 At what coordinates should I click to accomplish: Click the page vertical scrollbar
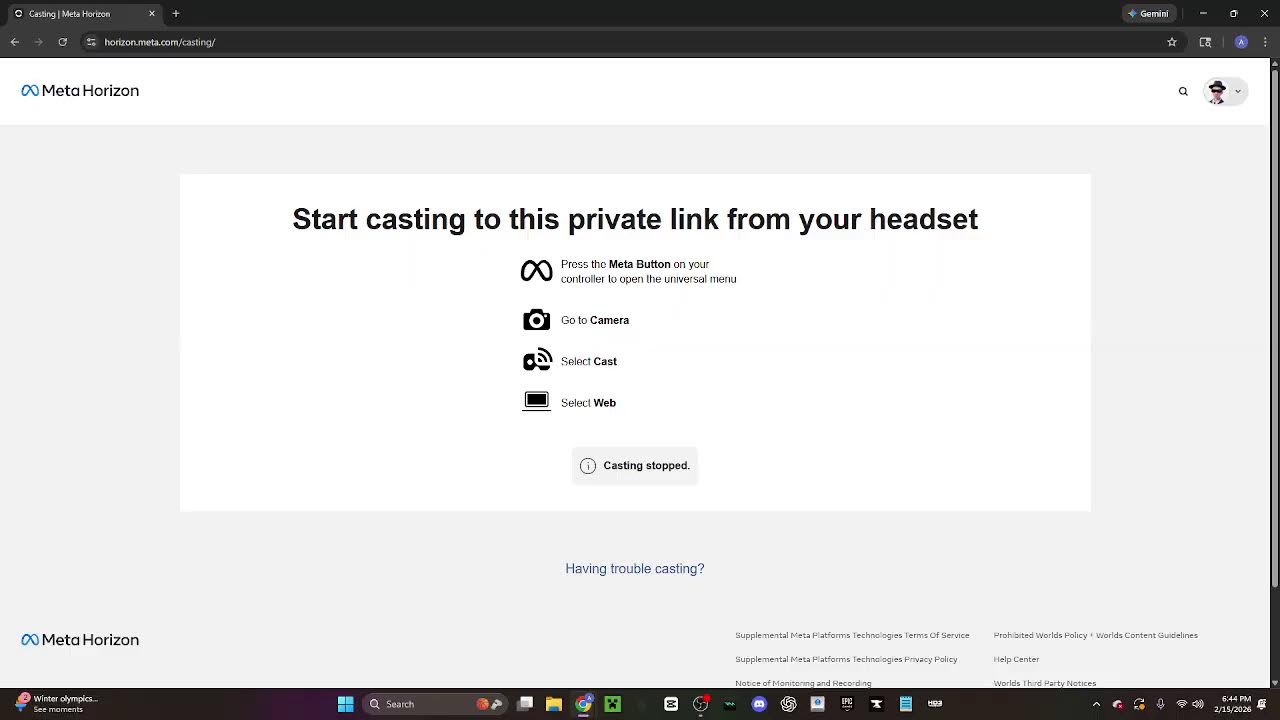click(1274, 328)
